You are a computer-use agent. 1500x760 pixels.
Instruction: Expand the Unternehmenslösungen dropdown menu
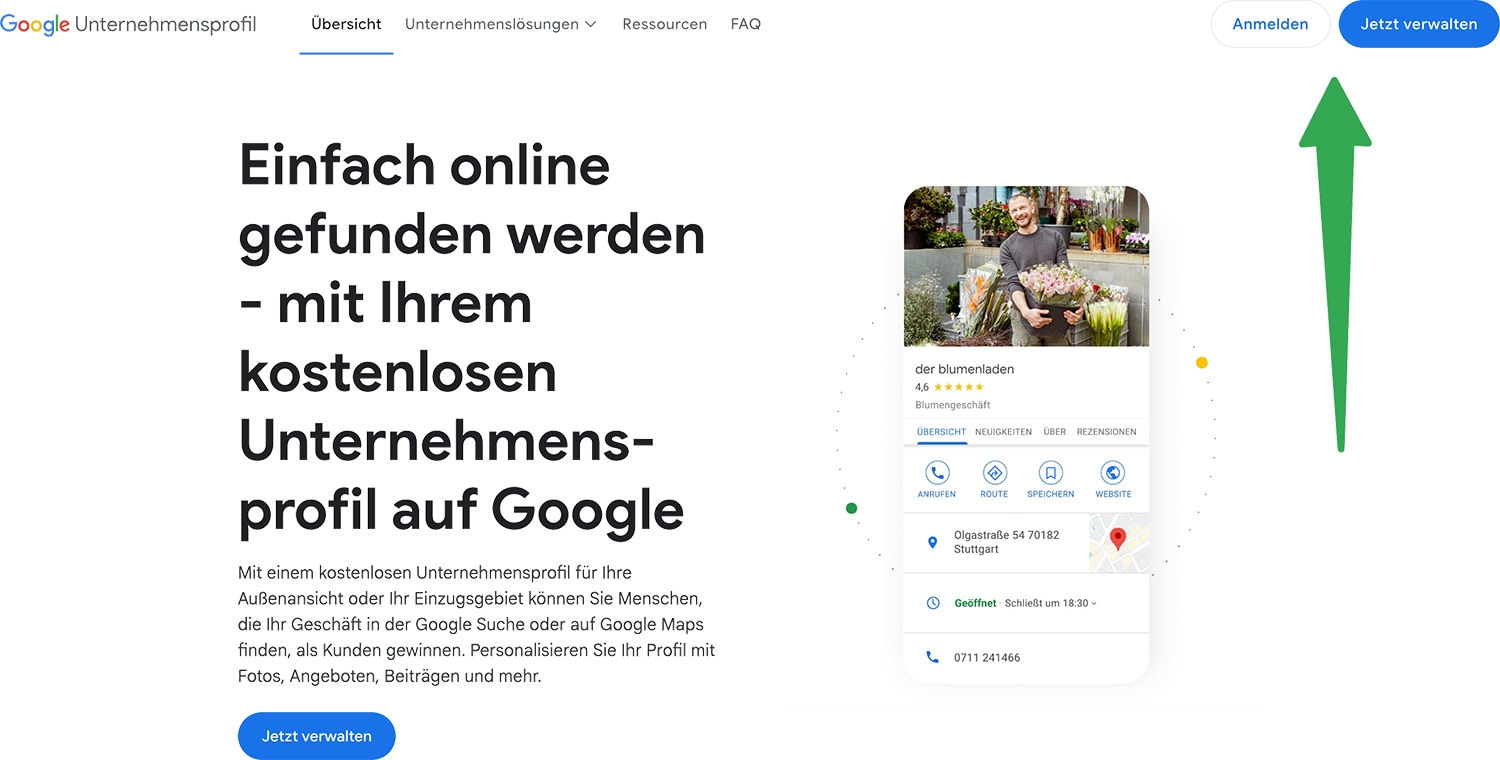pyautogui.click(x=500, y=24)
